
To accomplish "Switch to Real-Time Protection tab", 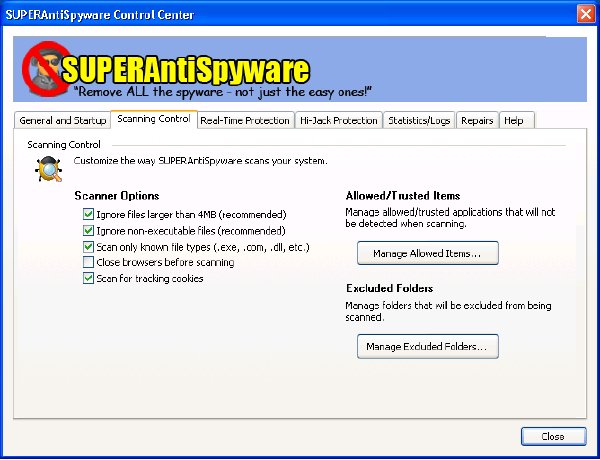I will tap(245, 121).
